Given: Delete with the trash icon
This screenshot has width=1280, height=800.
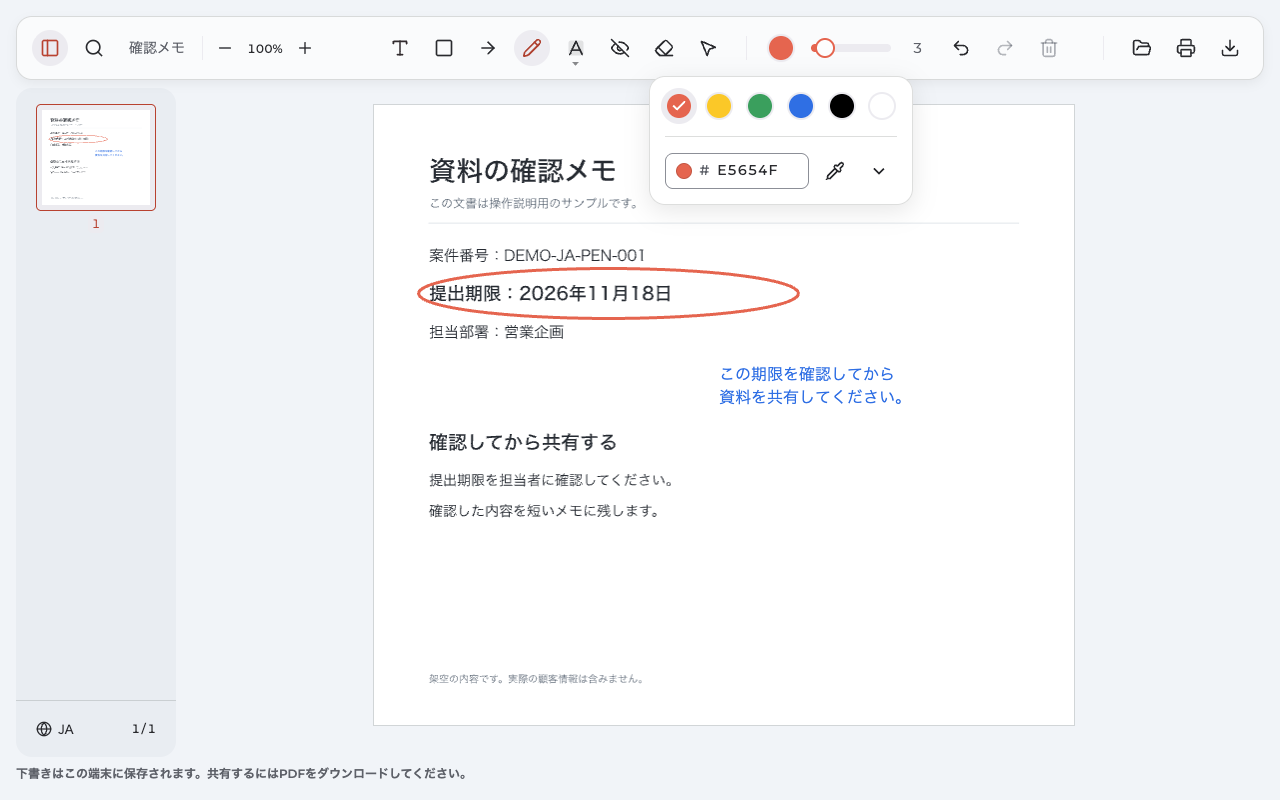Looking at the screenshot, I should 1049,48.
